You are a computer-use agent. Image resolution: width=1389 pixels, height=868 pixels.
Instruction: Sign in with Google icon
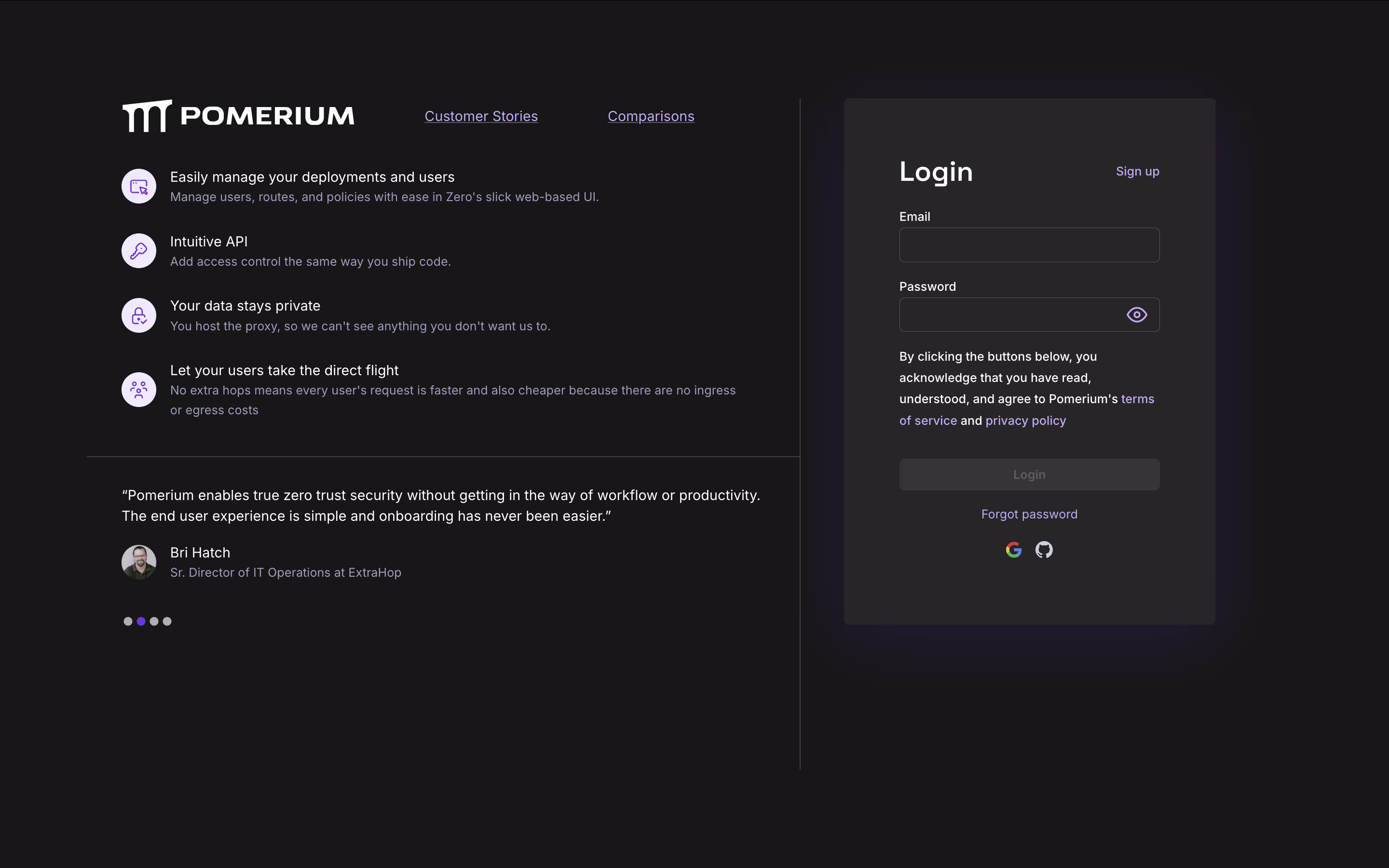coord(1014,550)
